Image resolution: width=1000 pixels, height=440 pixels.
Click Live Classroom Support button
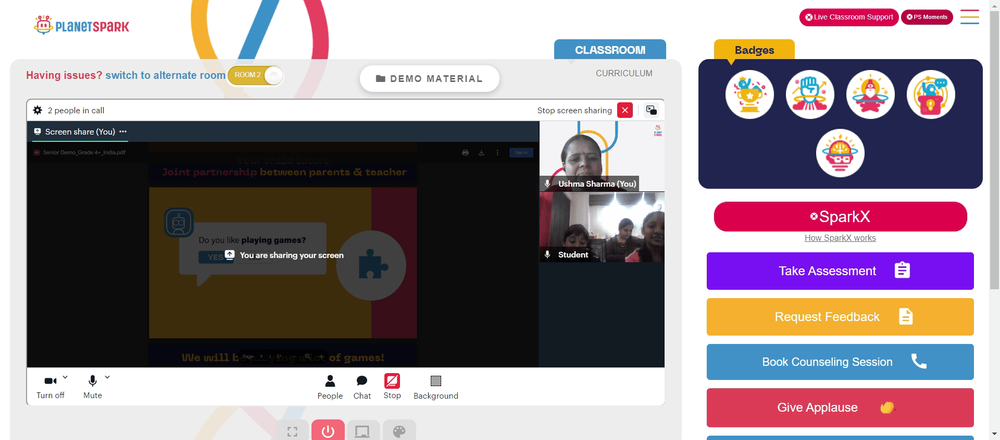coord(849,17)
